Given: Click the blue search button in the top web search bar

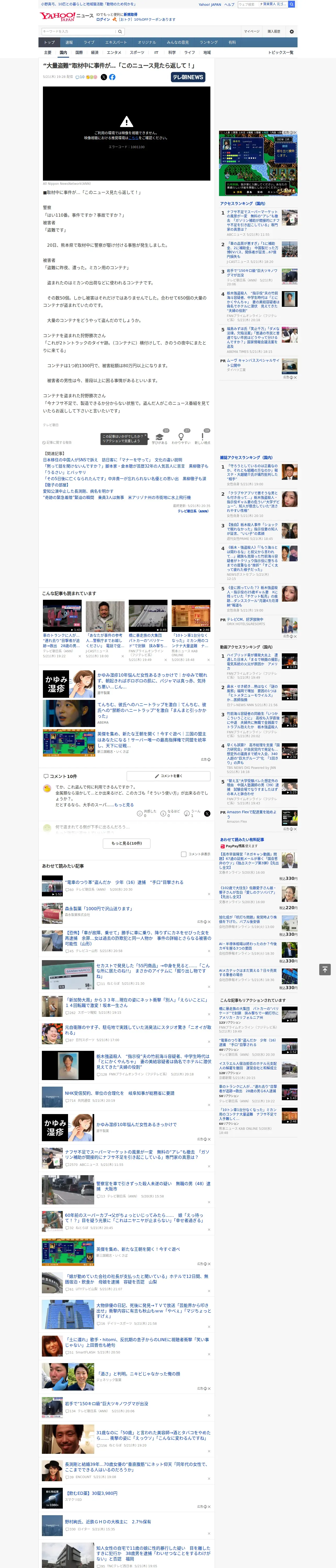Looking at the screenshot, I should [x=292, y=4].
